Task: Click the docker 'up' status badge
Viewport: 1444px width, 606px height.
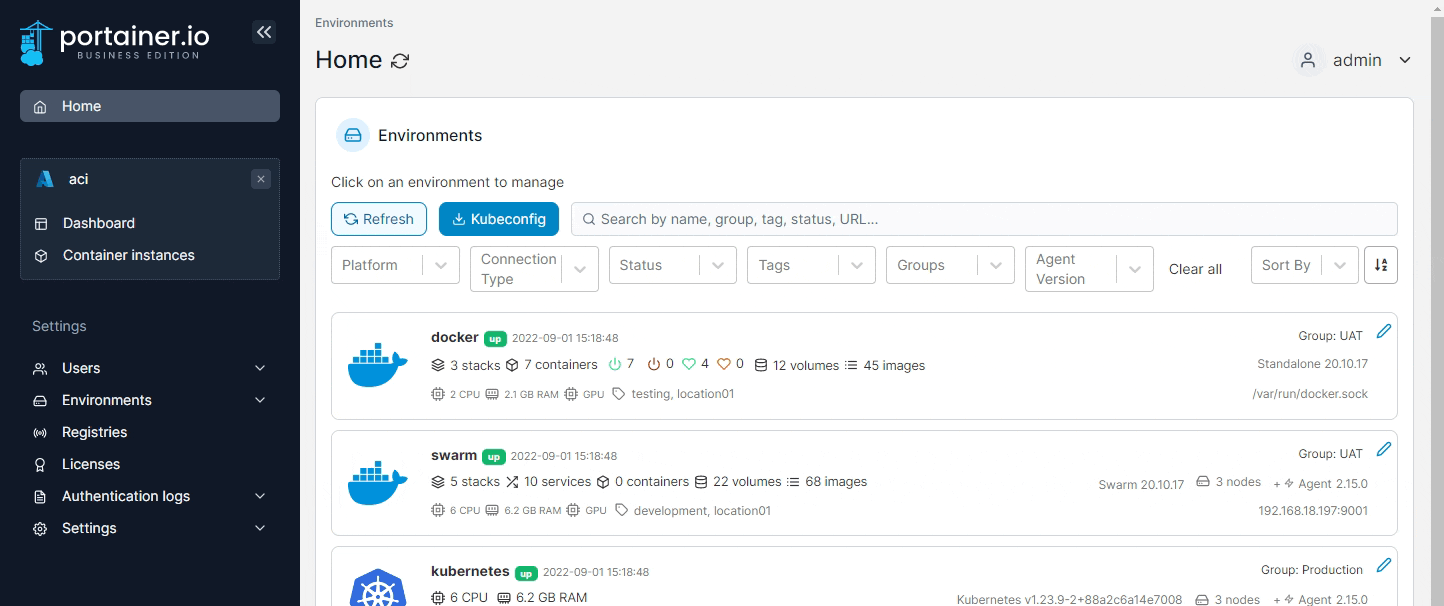Action: pos(495,339)
